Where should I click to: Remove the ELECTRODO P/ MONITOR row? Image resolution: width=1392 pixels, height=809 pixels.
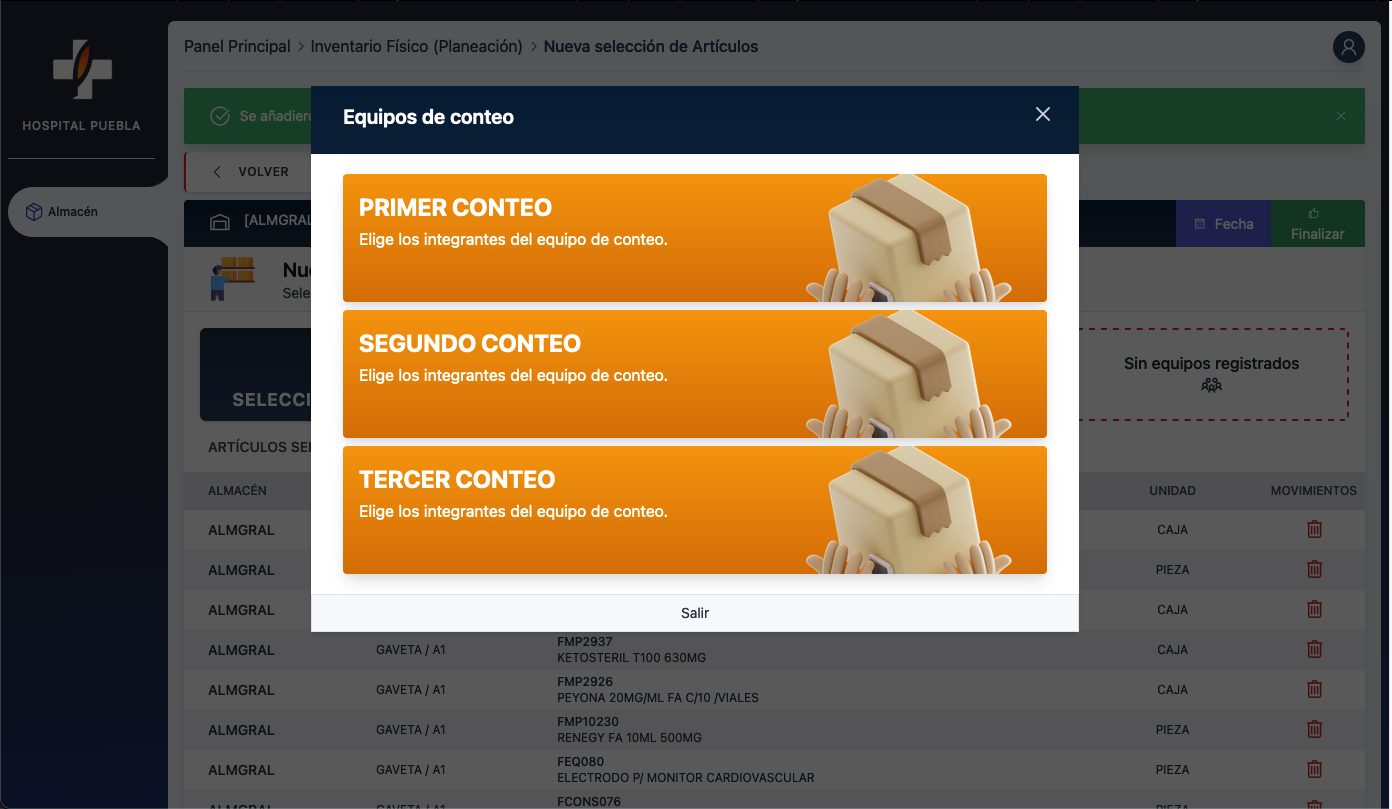coord(1314,770)
